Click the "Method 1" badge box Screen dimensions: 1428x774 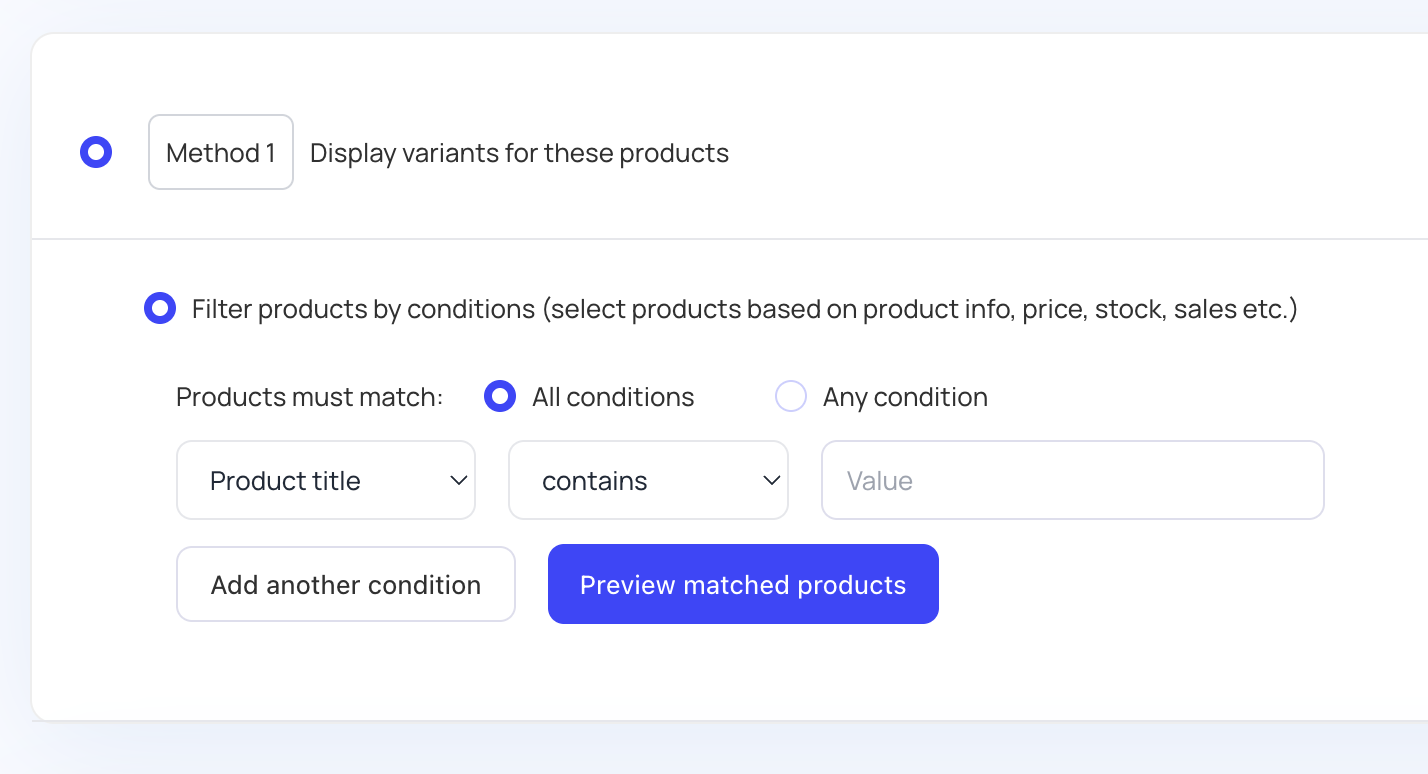(x=221, y=153)
